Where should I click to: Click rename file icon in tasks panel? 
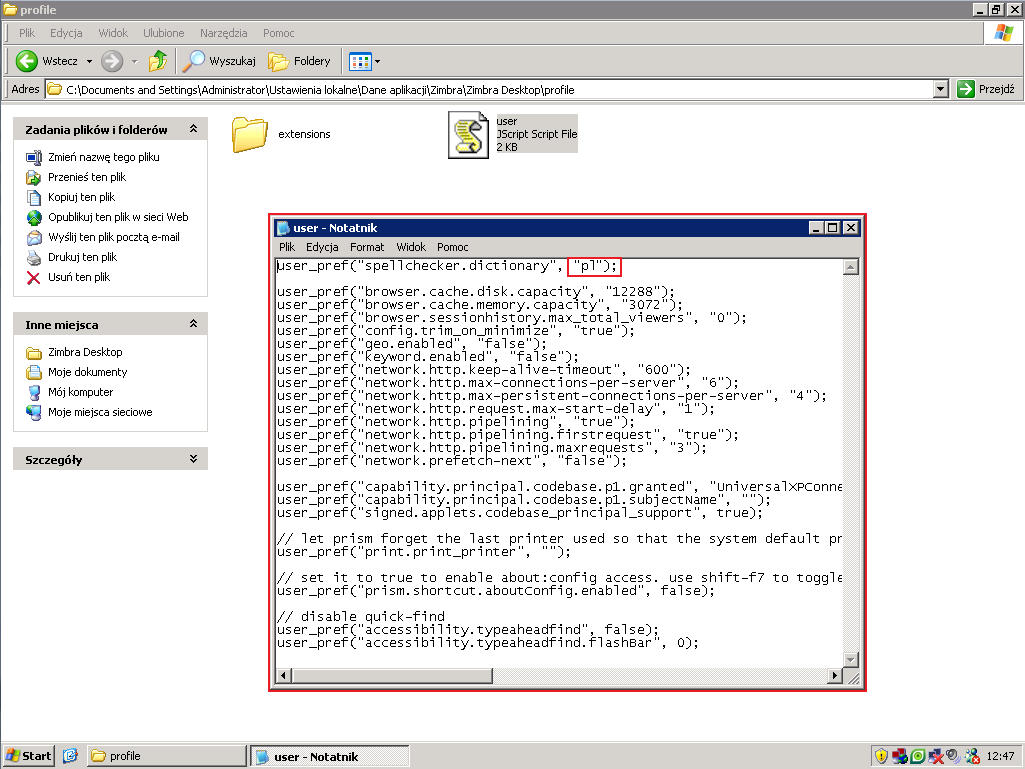click(x=34, y=157)
